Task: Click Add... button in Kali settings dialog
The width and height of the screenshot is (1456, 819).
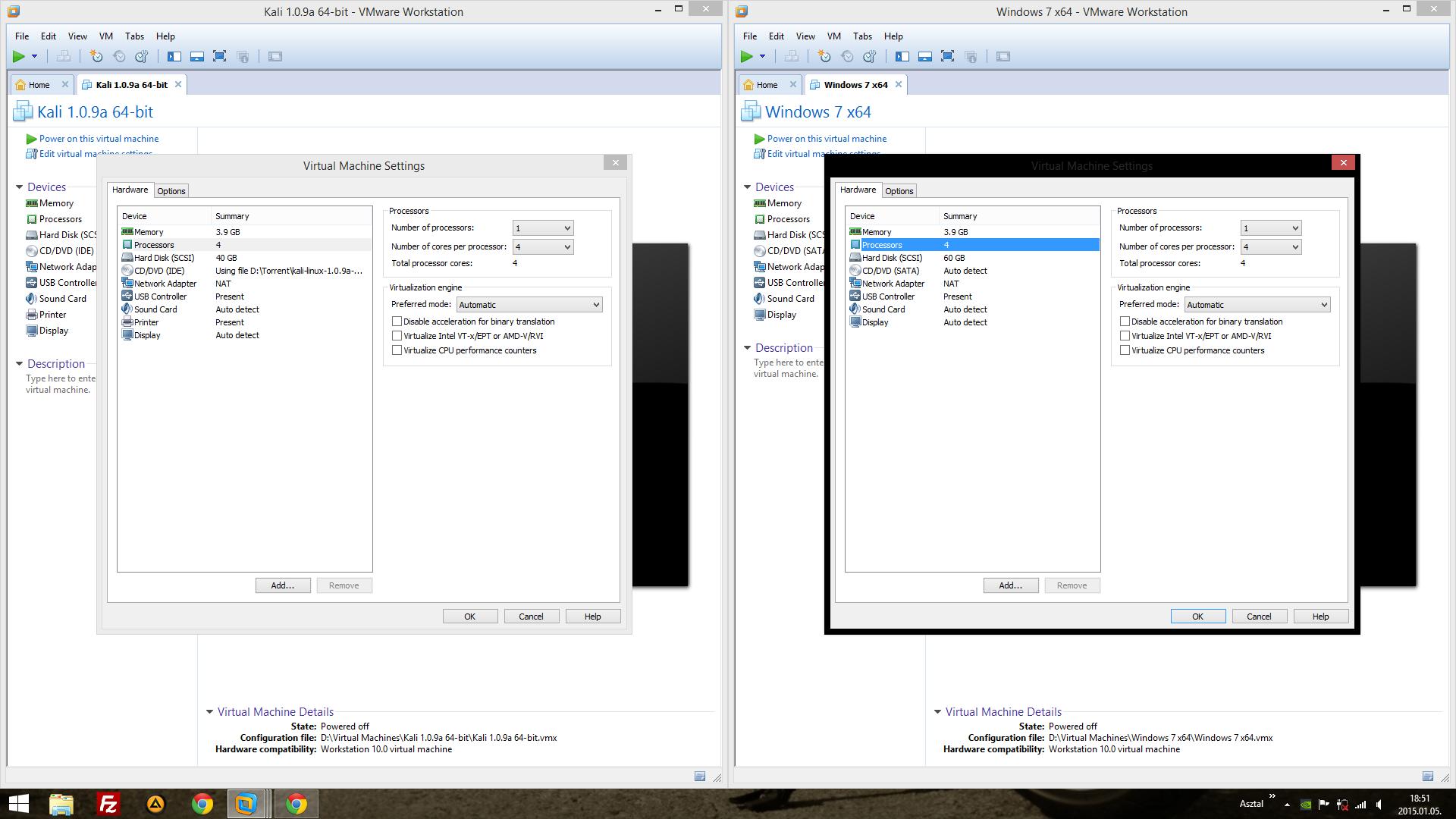Action: 282,585
